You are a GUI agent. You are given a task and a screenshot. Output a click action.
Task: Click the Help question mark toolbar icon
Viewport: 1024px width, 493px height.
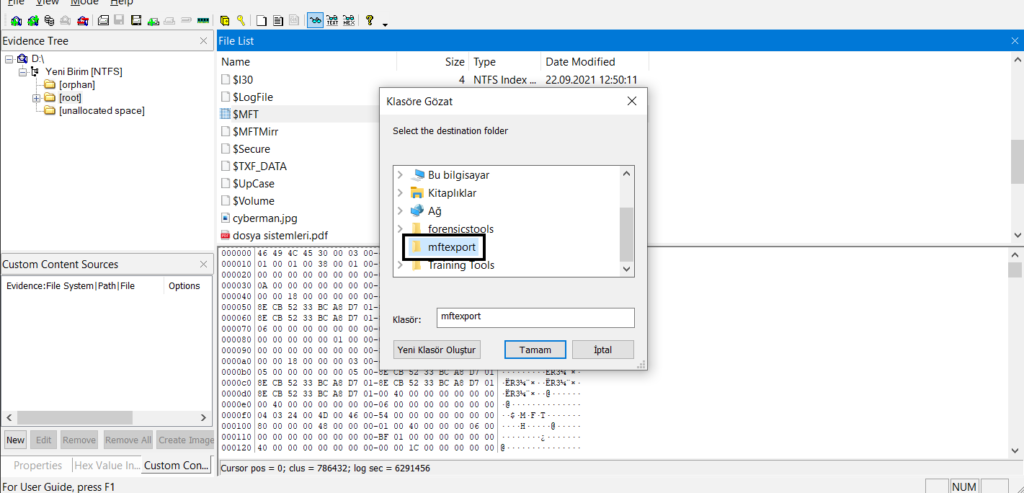tap(369, 20)
